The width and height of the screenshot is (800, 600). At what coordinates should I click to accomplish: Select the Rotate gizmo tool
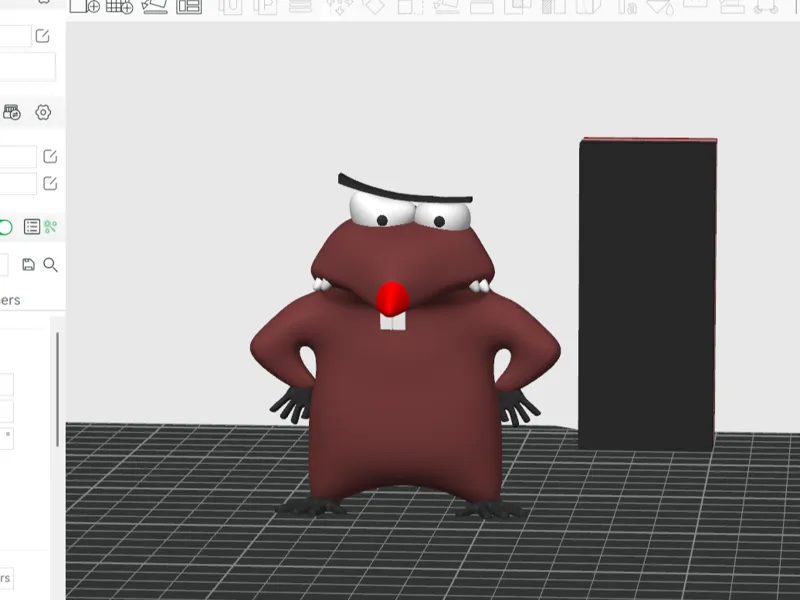tap(374, 6)
